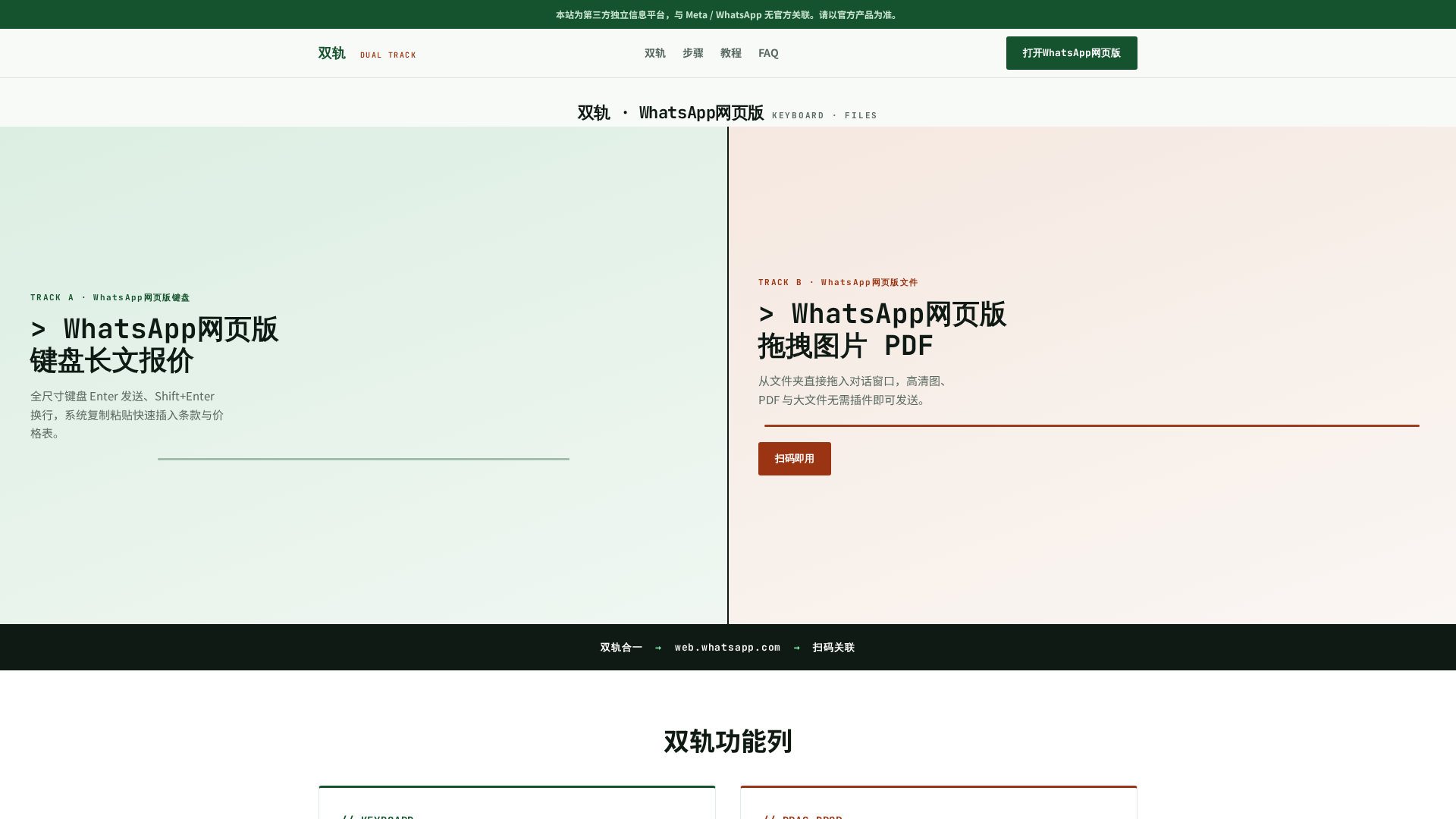Open the 双轨 navigation menu item
Viewport: 1456px width, 819px height.
655,53
